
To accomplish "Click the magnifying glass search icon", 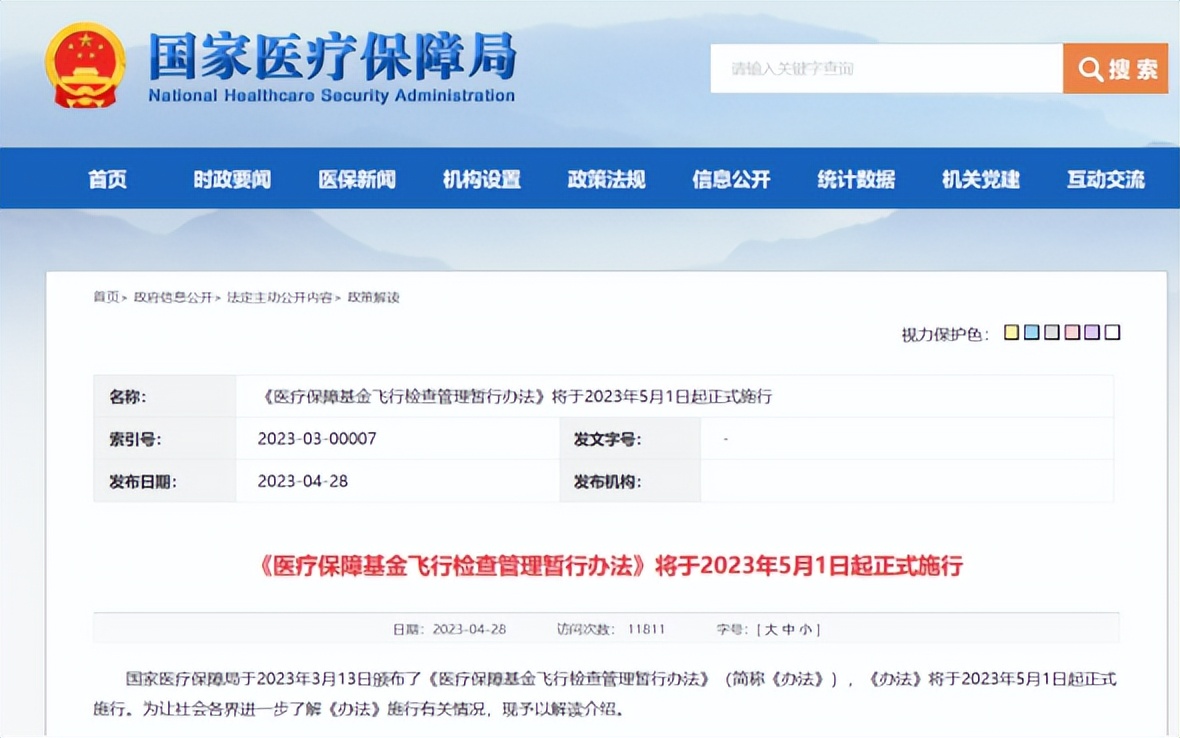I will [1091, 69].
